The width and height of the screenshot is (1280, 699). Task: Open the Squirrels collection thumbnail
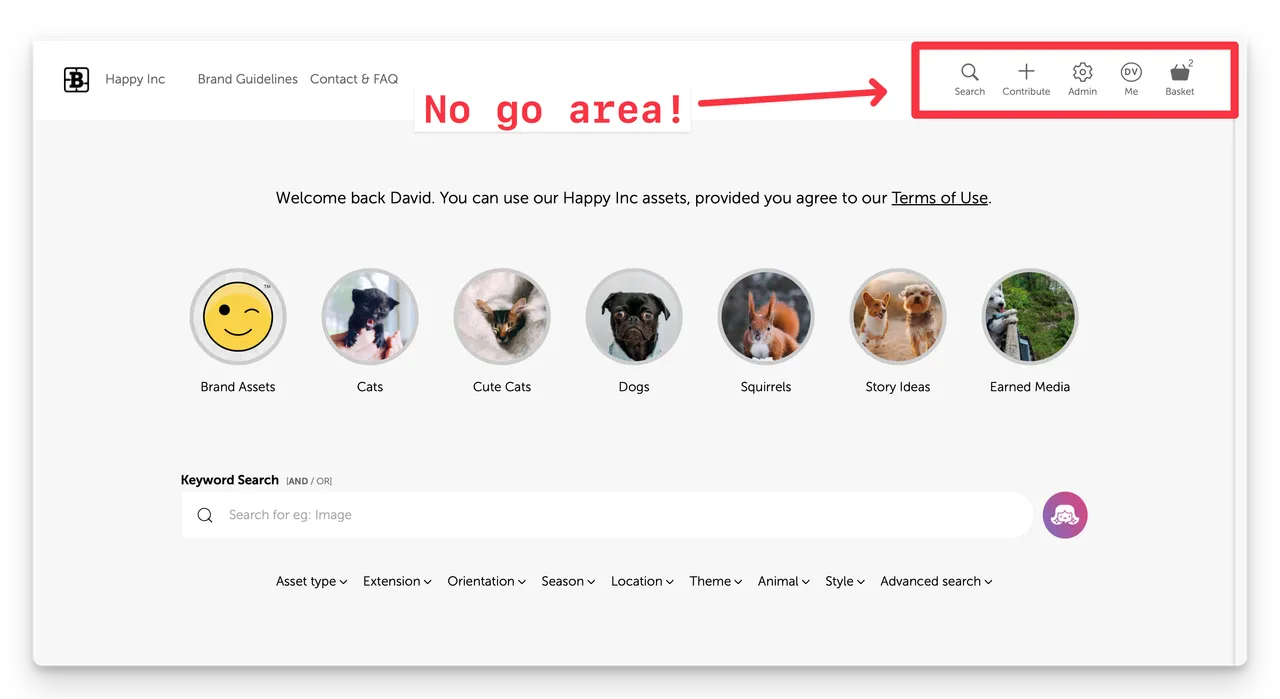click(x=766, y=316)
